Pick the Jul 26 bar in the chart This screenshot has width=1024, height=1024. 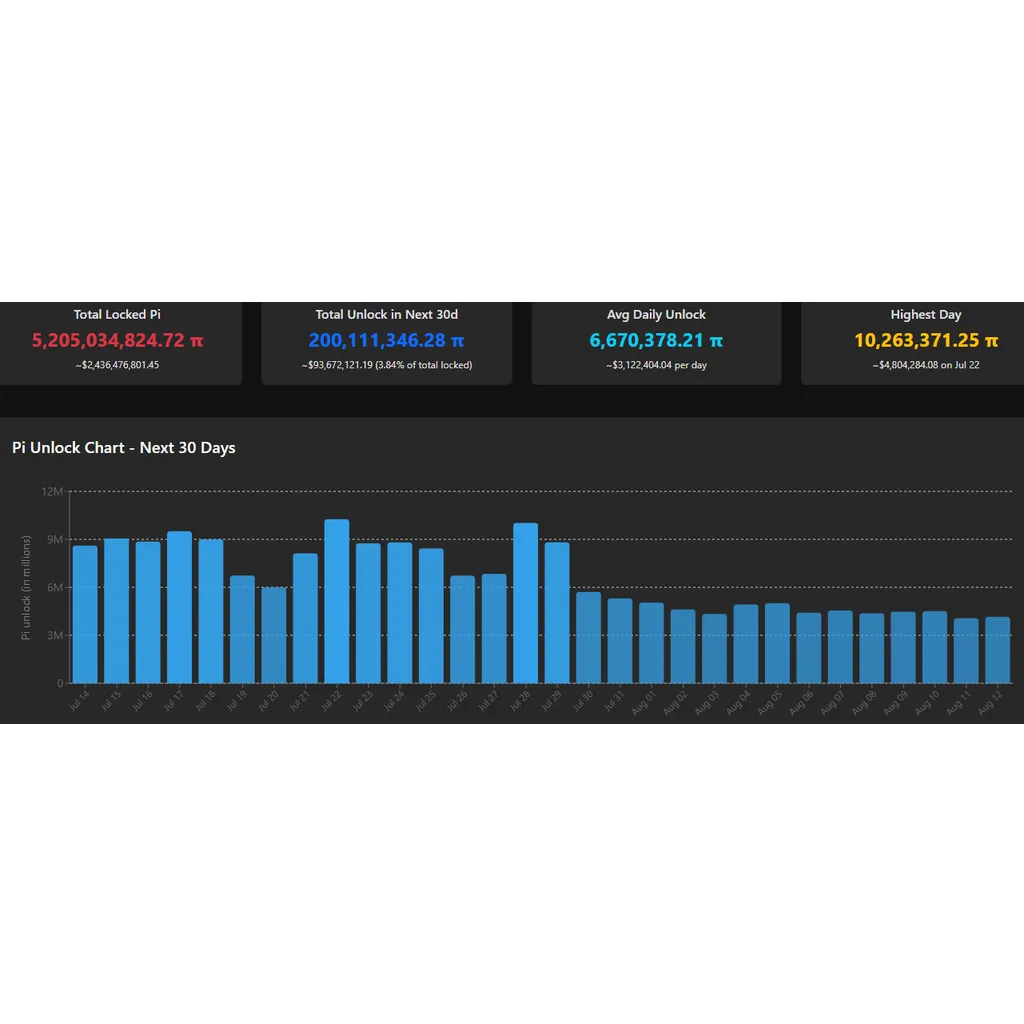coord(462,630)
